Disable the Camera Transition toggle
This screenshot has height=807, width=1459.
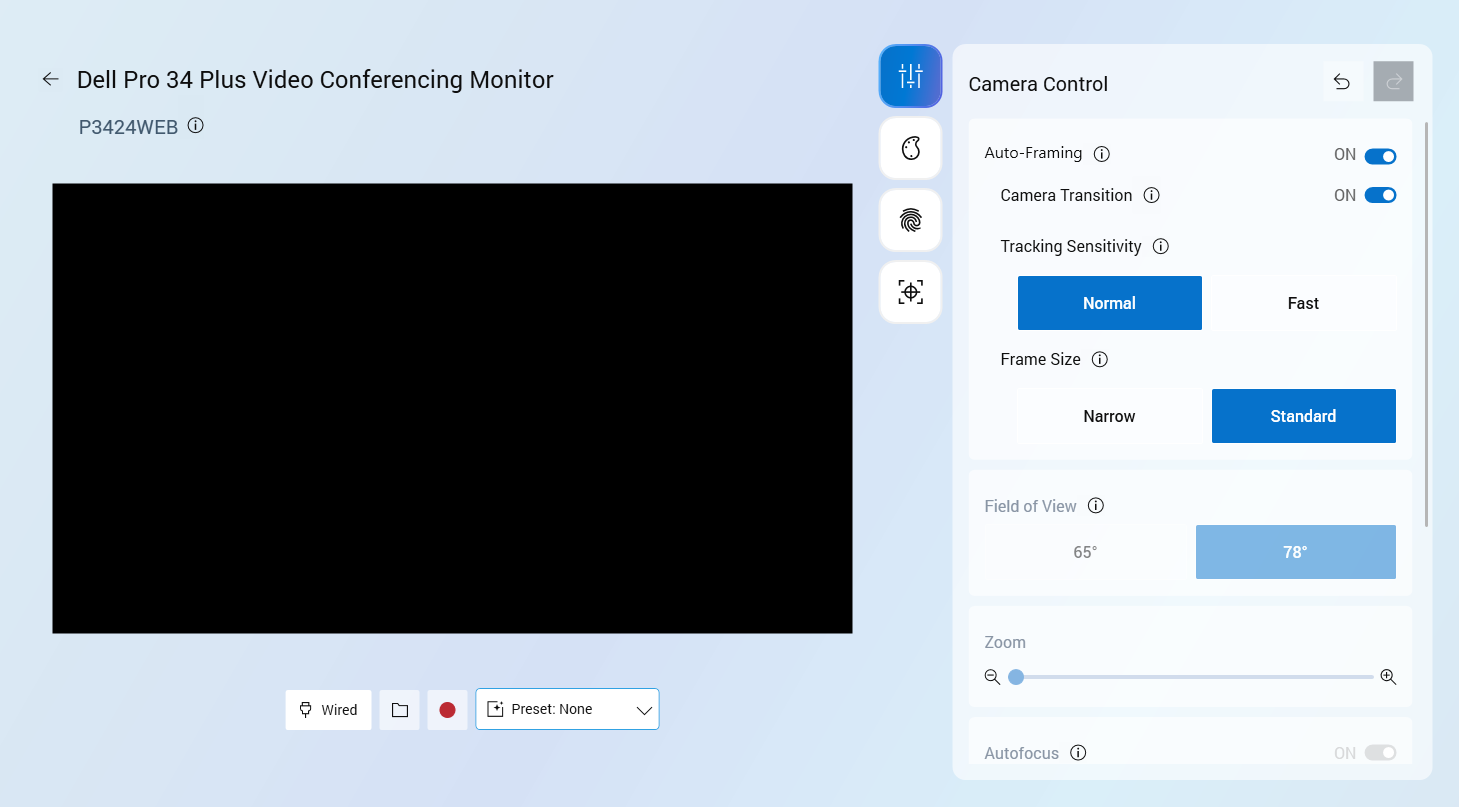pyautogui.click(x=1380, y=196)
